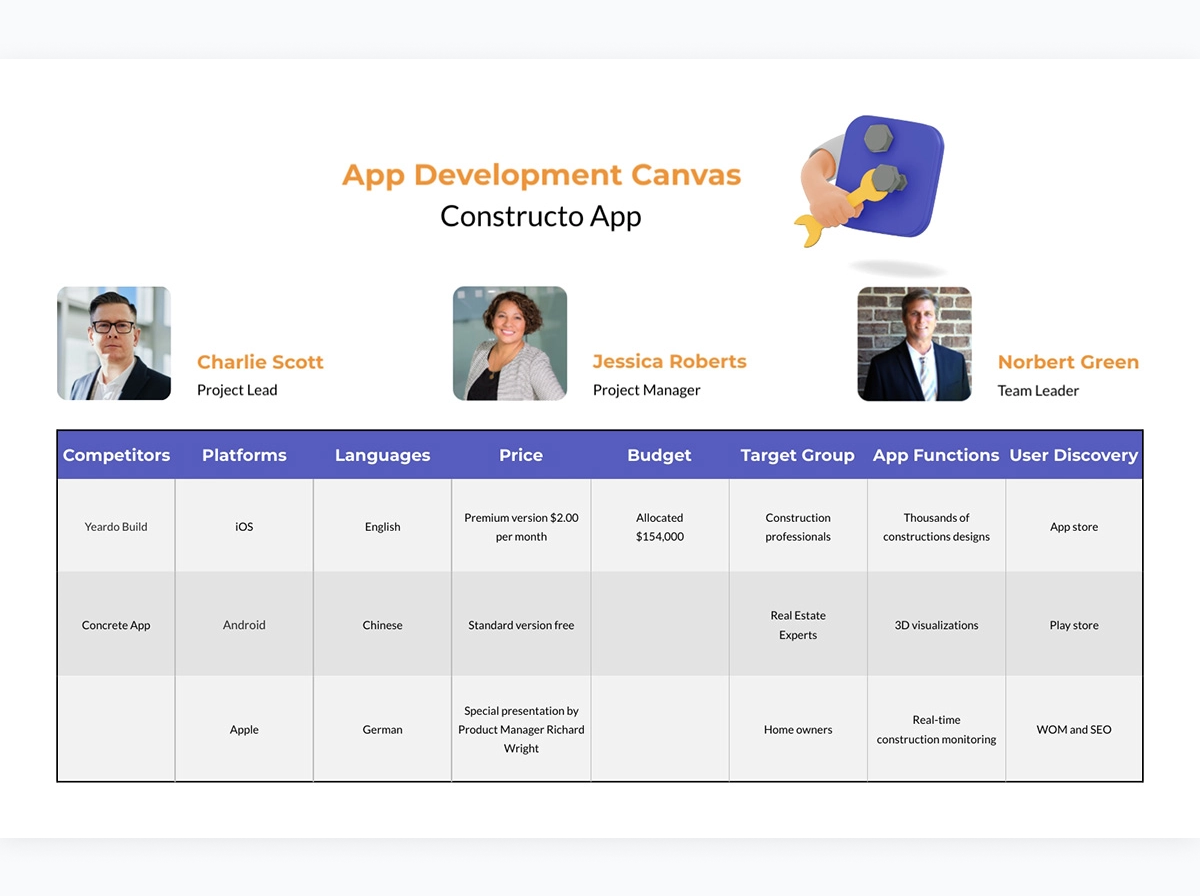Click the Construction professionals cell
The height and width of the screenshot is (896, 1200).
(798, 526)
